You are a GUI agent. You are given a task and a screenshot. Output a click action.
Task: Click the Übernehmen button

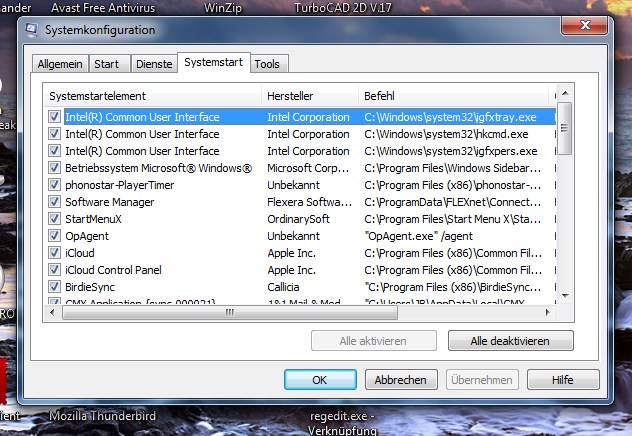point(482,380)
